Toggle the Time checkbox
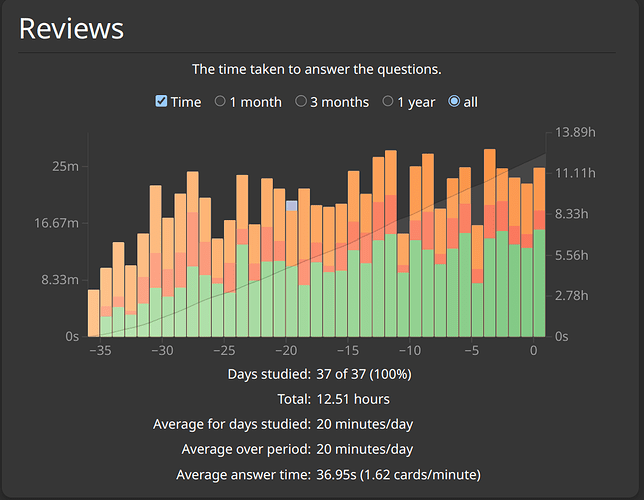Image resolution: width=644 pixels, height=500 pixels. click(x=162, y=102)
